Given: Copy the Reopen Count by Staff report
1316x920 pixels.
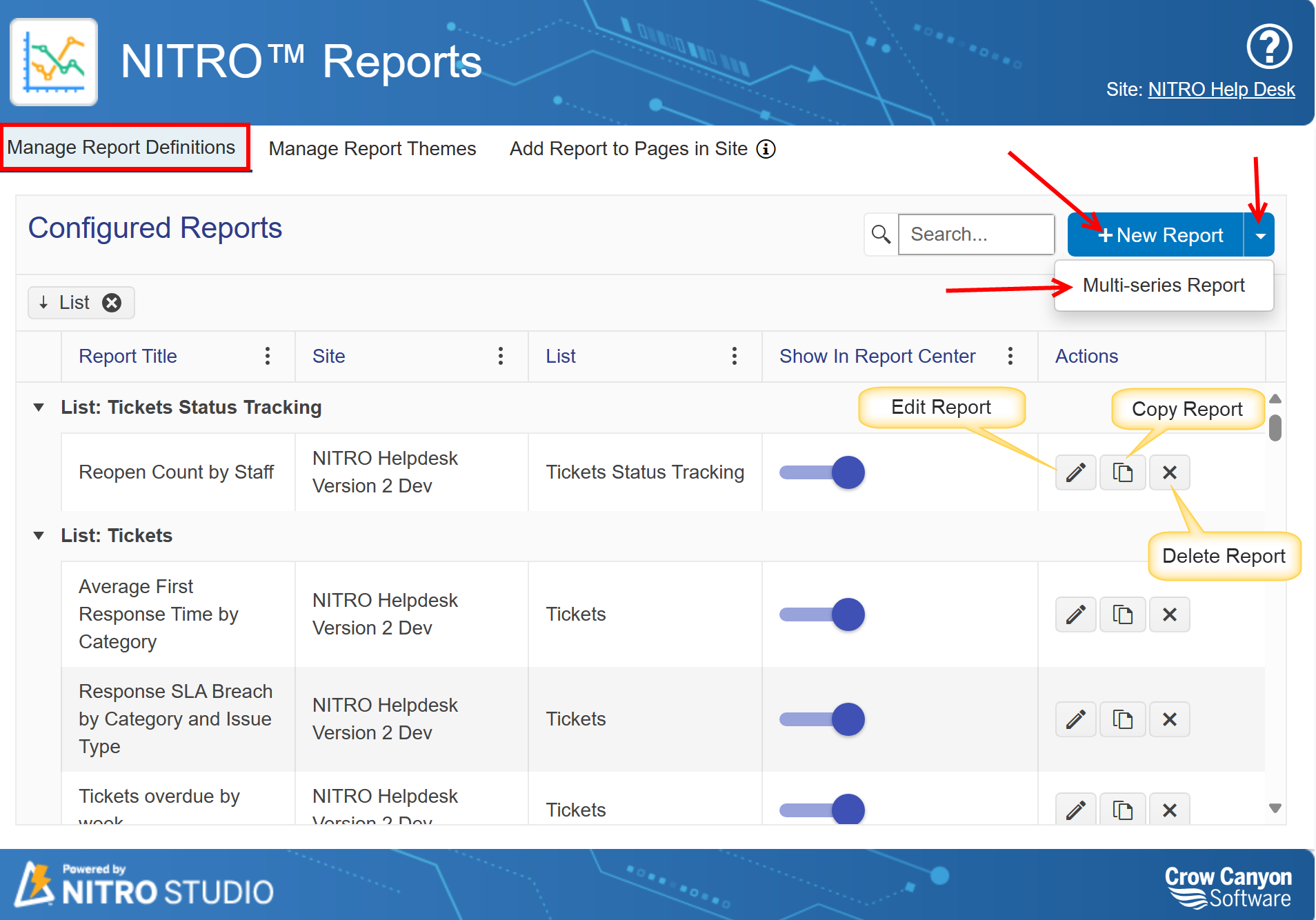Looking at the screenshot, I should click(x=1122, y=472).
